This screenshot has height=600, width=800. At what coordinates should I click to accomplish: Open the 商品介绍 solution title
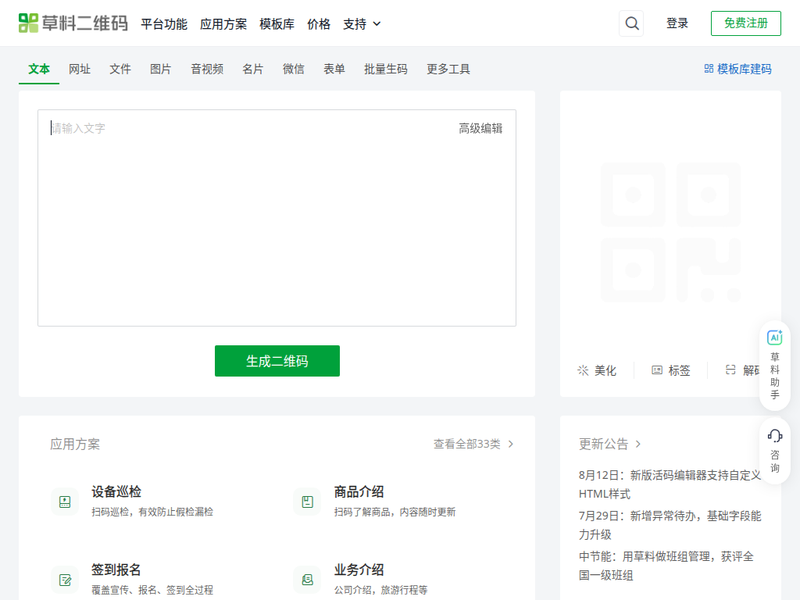(359, 492)
